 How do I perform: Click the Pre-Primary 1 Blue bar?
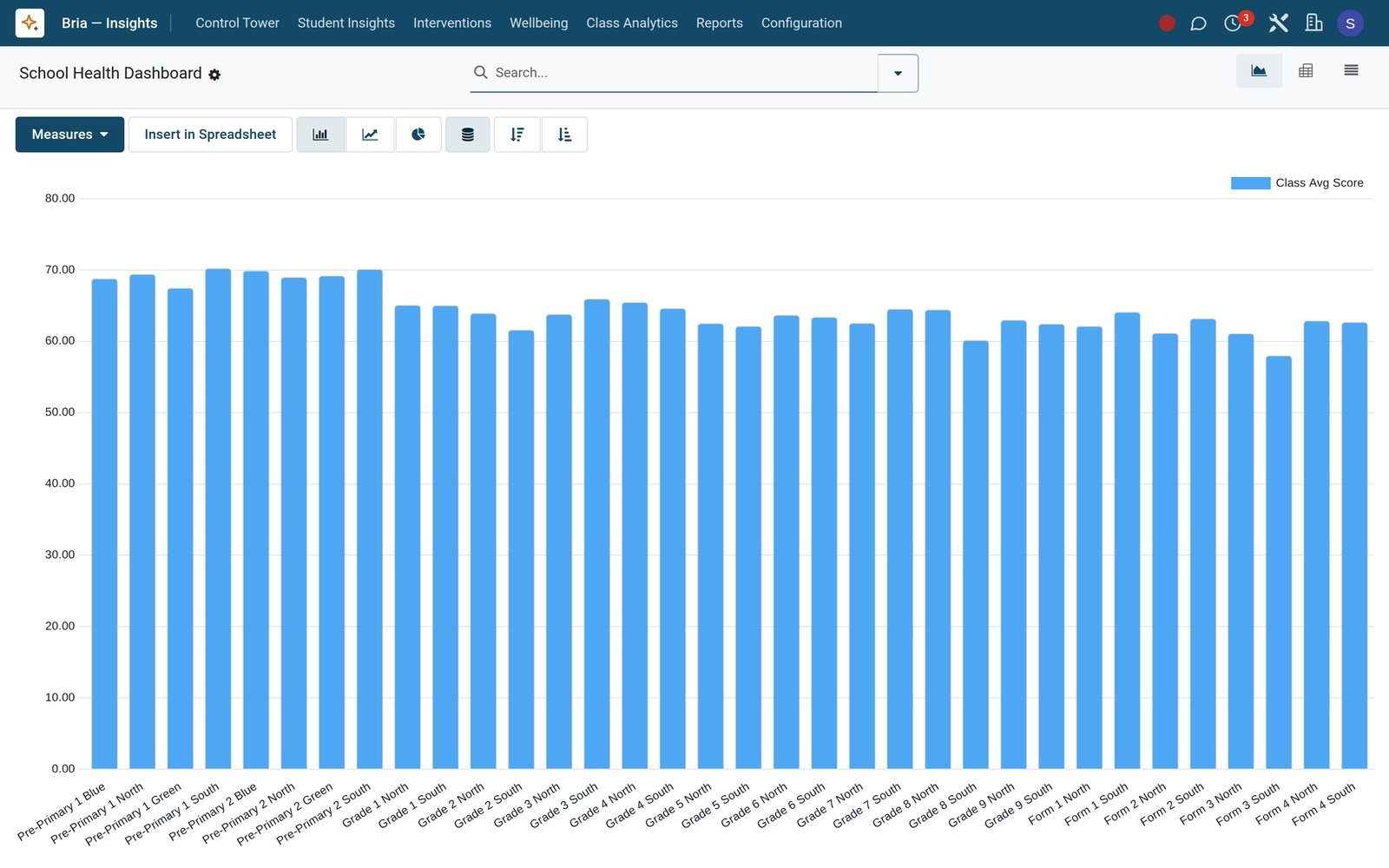(104, 524)
